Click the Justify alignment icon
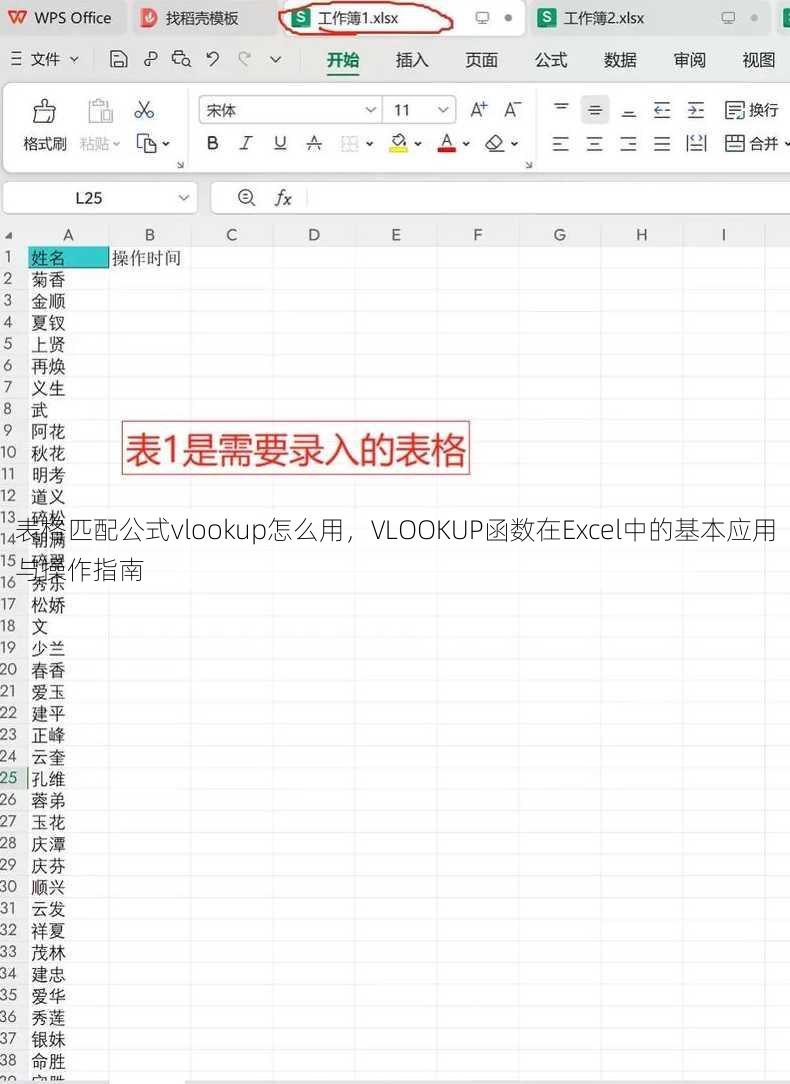The width and height of the screenshot is (790, 1084). (662, 144)
